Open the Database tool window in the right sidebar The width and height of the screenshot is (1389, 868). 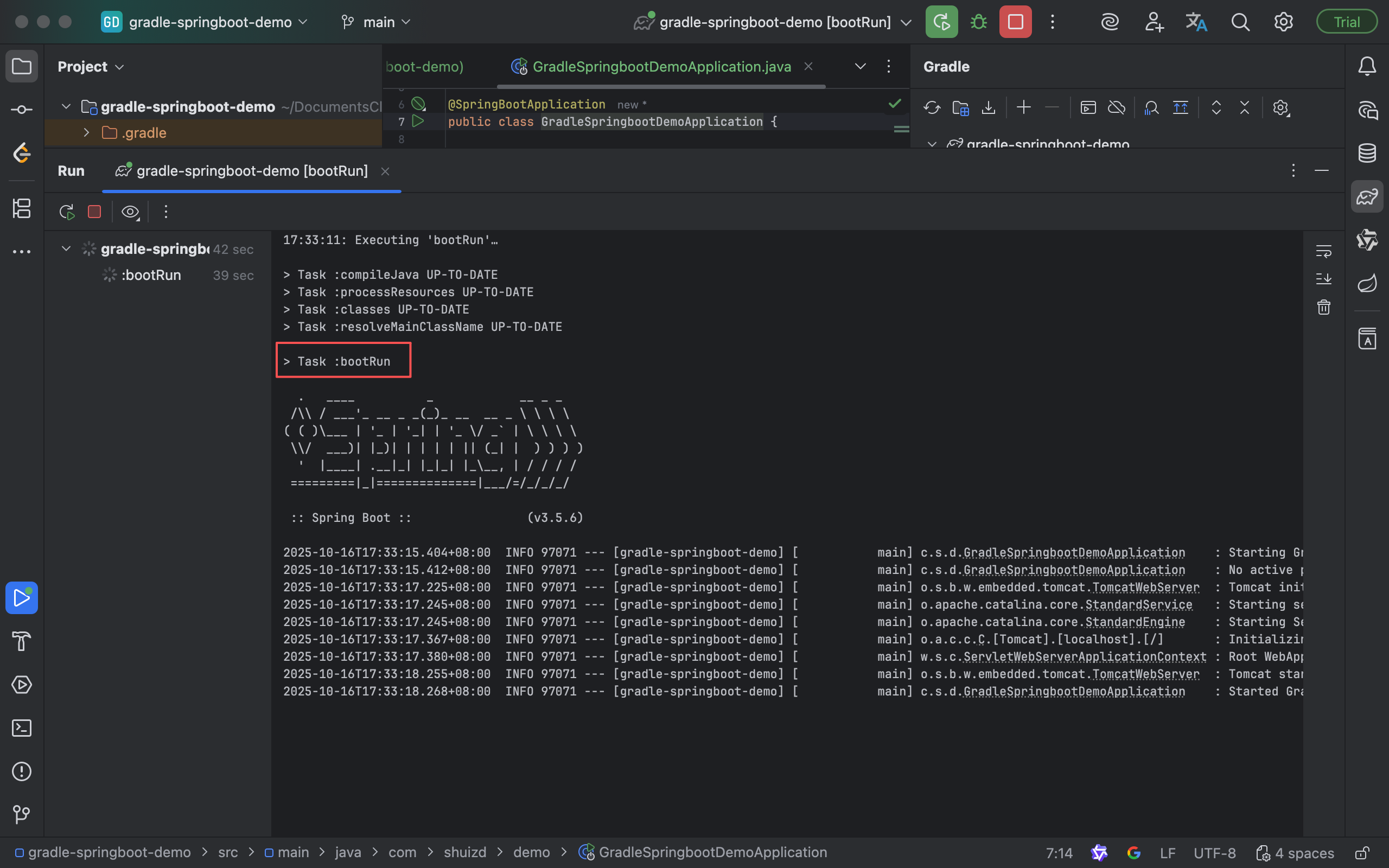[x=1367, y=152]
